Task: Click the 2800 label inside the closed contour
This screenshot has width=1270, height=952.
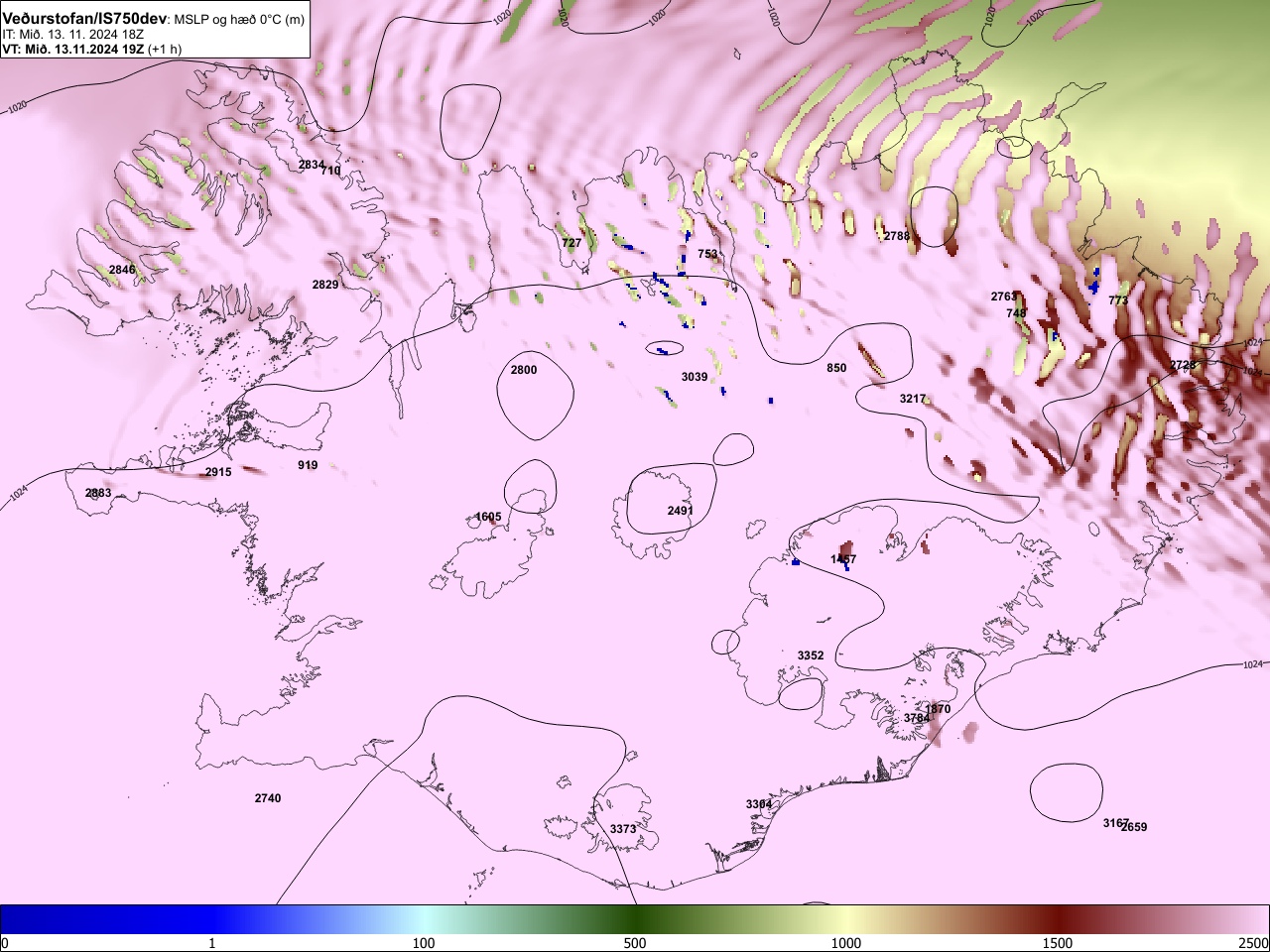Action: coord(524,370)
